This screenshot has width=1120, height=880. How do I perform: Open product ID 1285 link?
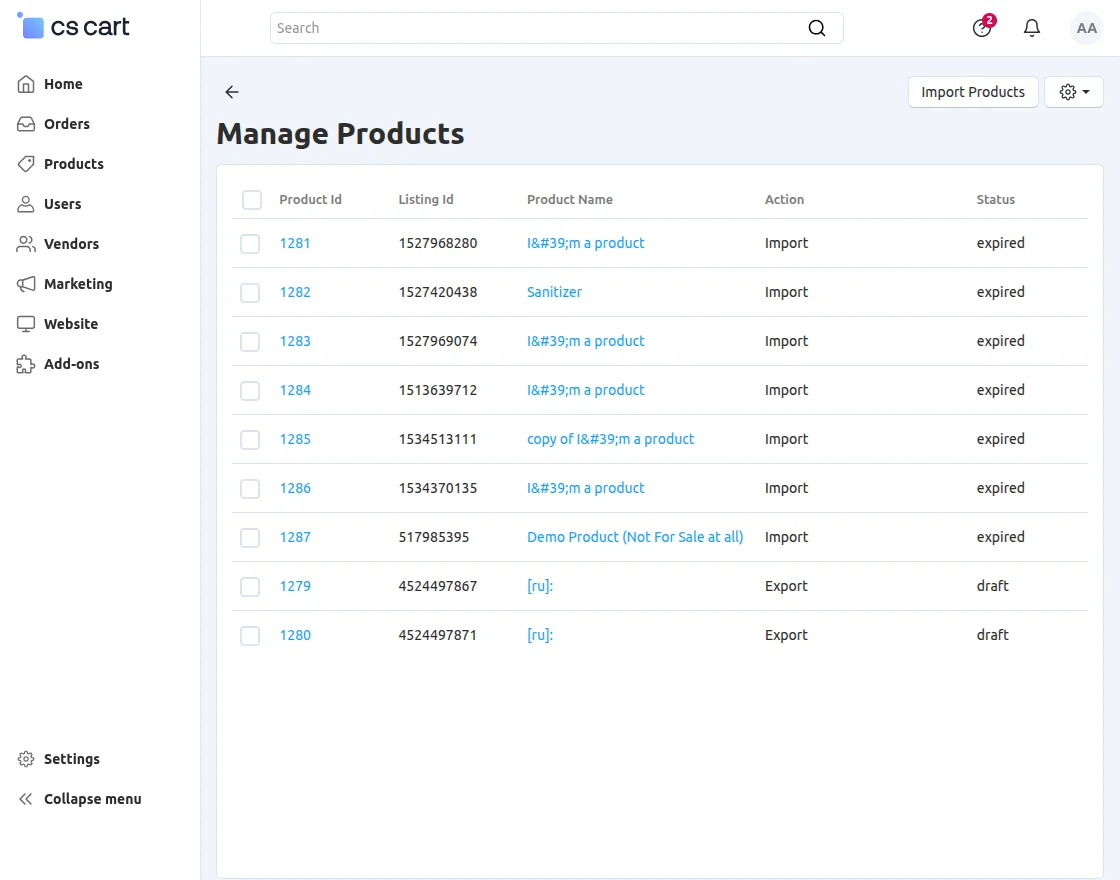coord(295,440)
